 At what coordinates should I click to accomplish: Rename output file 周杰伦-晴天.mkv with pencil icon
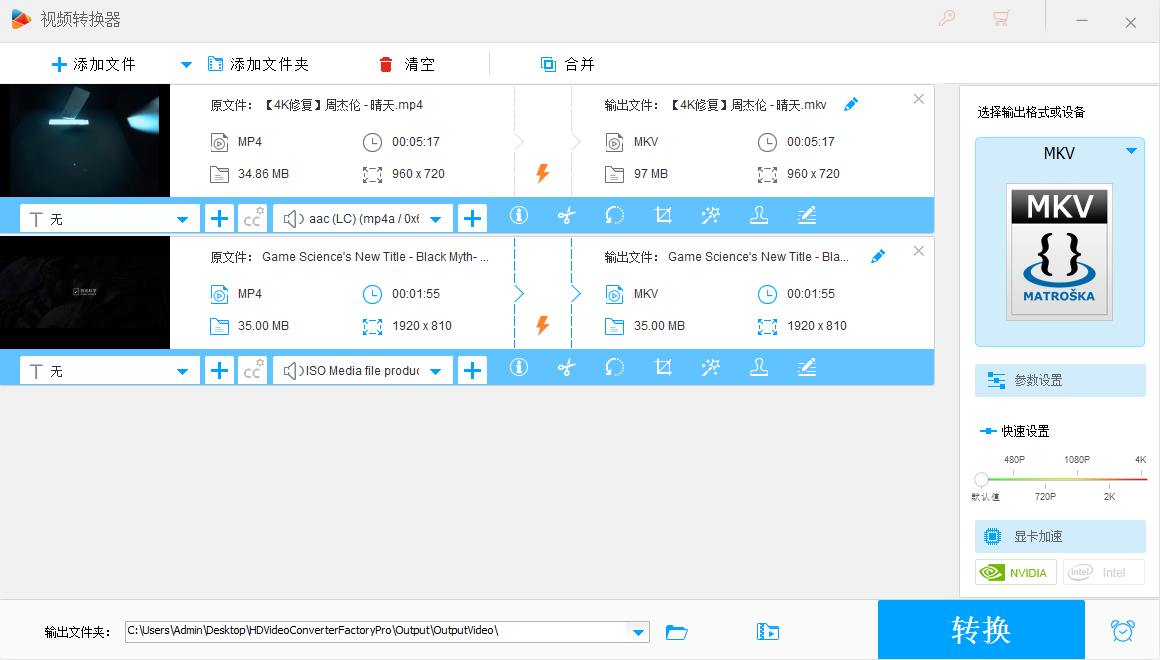click(851, 105)
